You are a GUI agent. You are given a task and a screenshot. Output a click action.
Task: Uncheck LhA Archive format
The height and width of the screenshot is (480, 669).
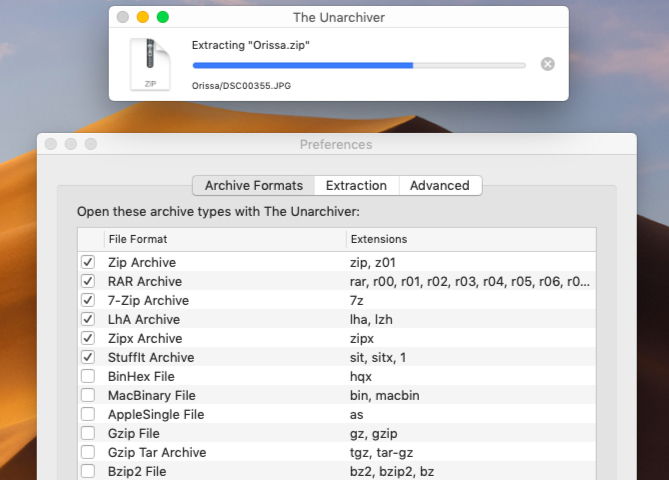pyautogui.click(x=87, y=319)
